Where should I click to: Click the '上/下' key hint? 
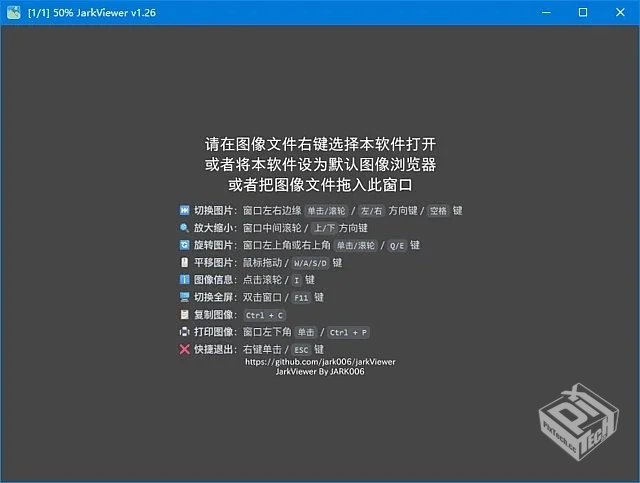324,228
